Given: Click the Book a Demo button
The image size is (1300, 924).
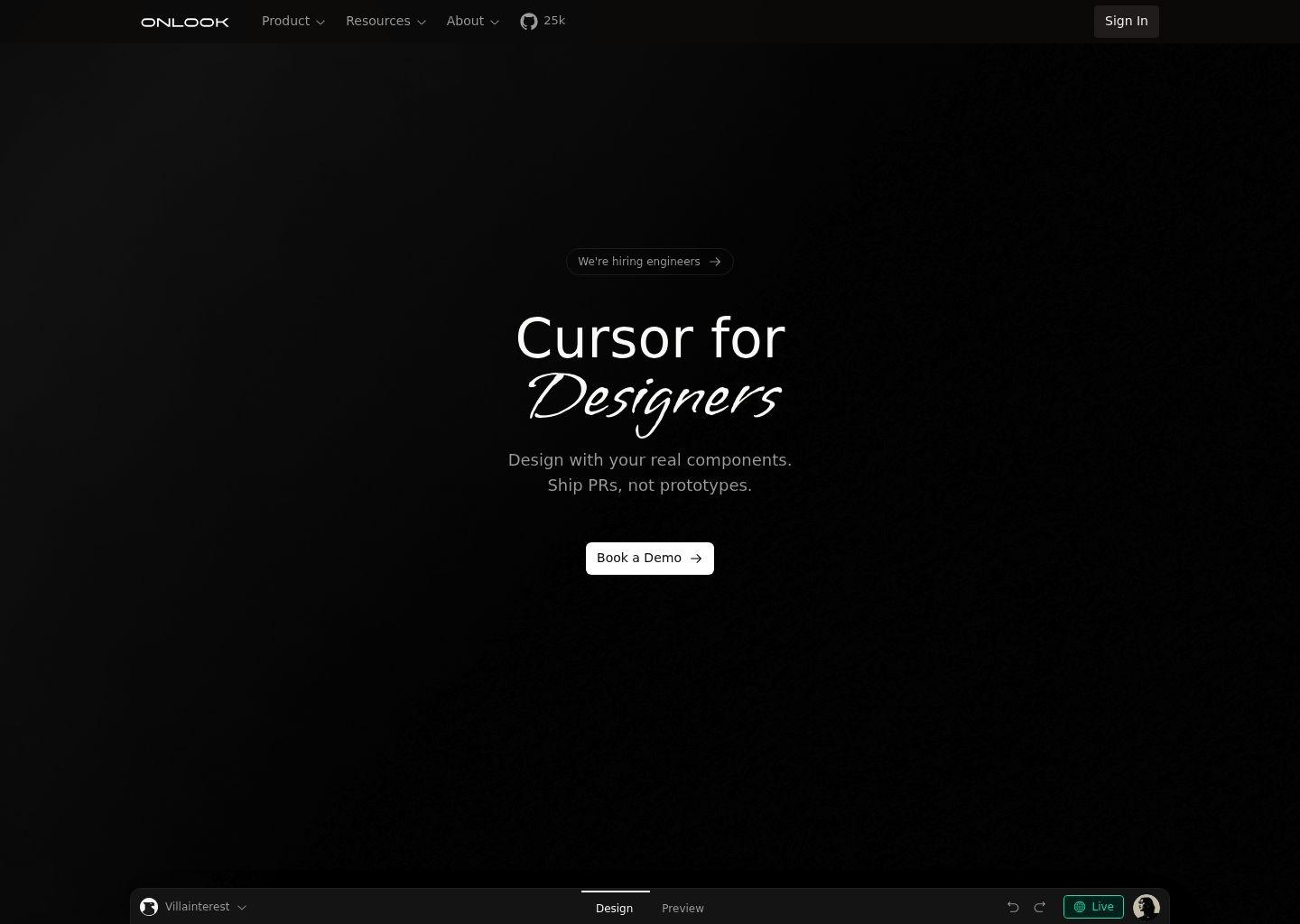Looking at the screenshot, I should coord(649,559).
